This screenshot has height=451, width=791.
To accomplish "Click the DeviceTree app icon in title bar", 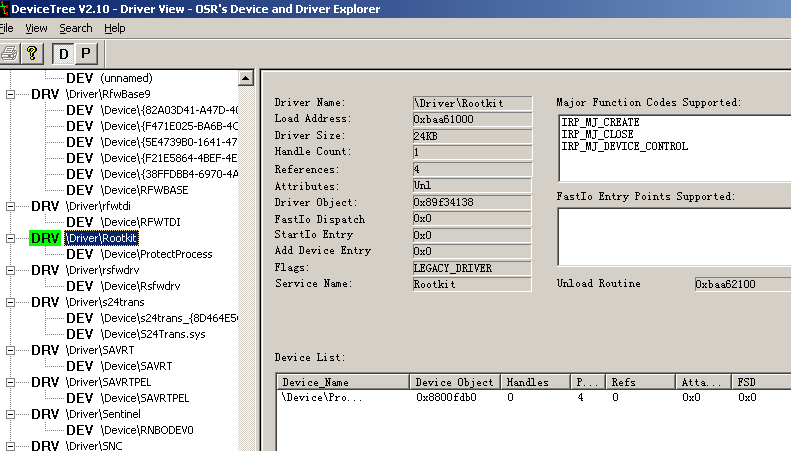I will pyautogui.click(x=4, y=8).
